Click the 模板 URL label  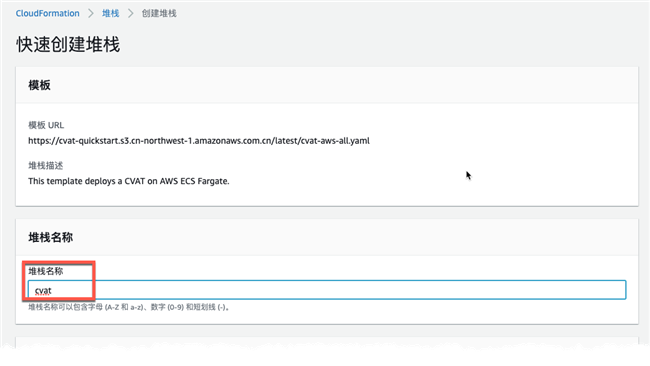click(46, 125)
